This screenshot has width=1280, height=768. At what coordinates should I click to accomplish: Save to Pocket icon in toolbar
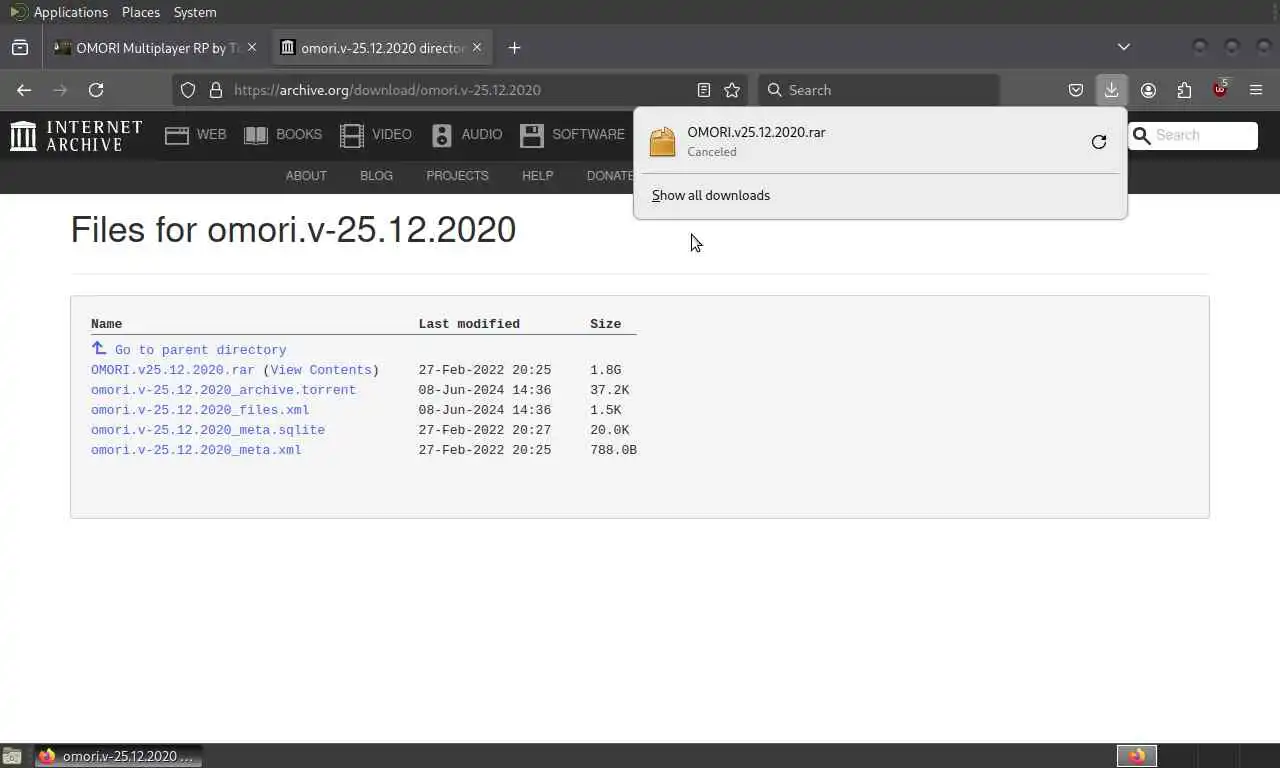1076,90
